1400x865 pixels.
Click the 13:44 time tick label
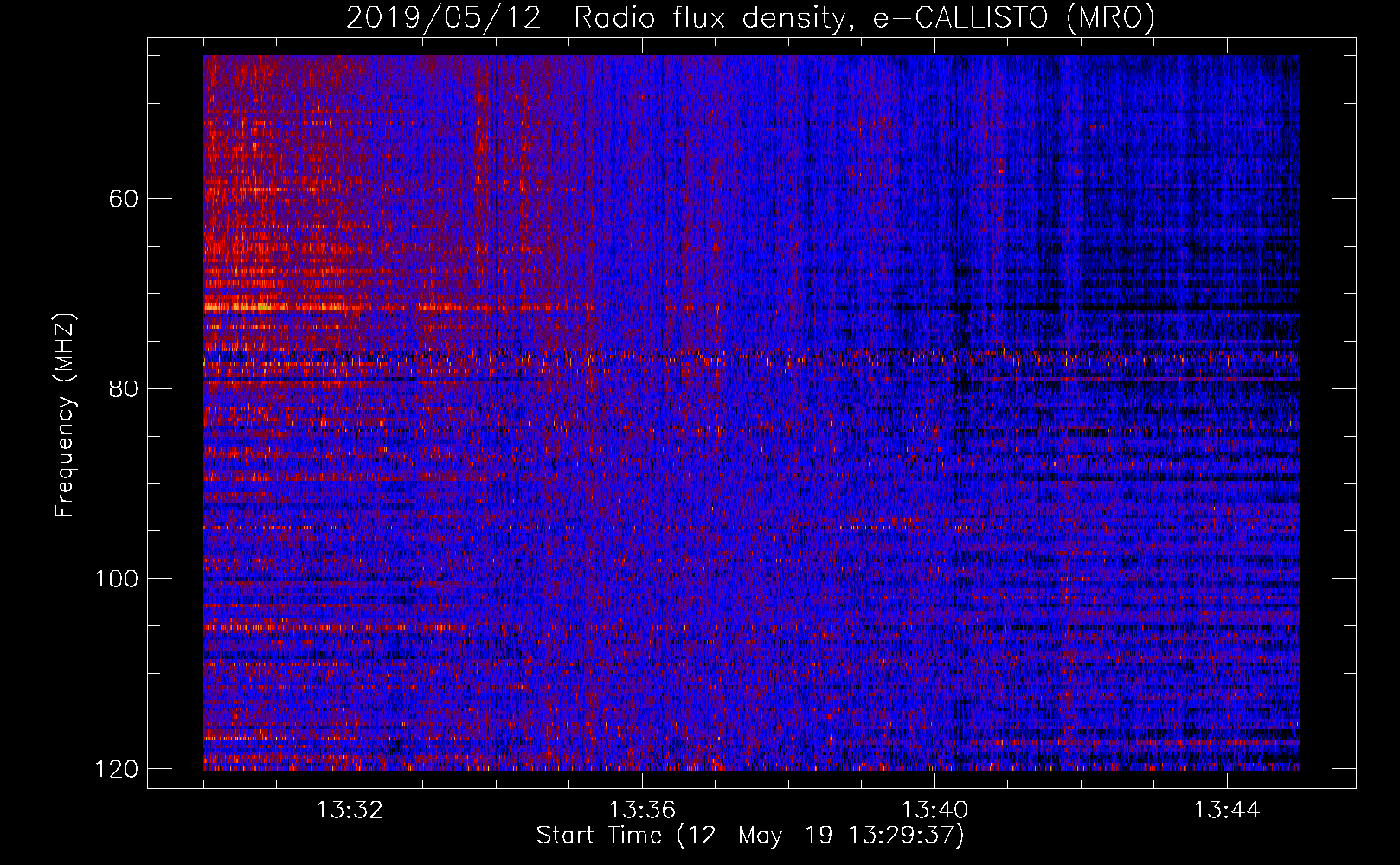click(1227, 811)
